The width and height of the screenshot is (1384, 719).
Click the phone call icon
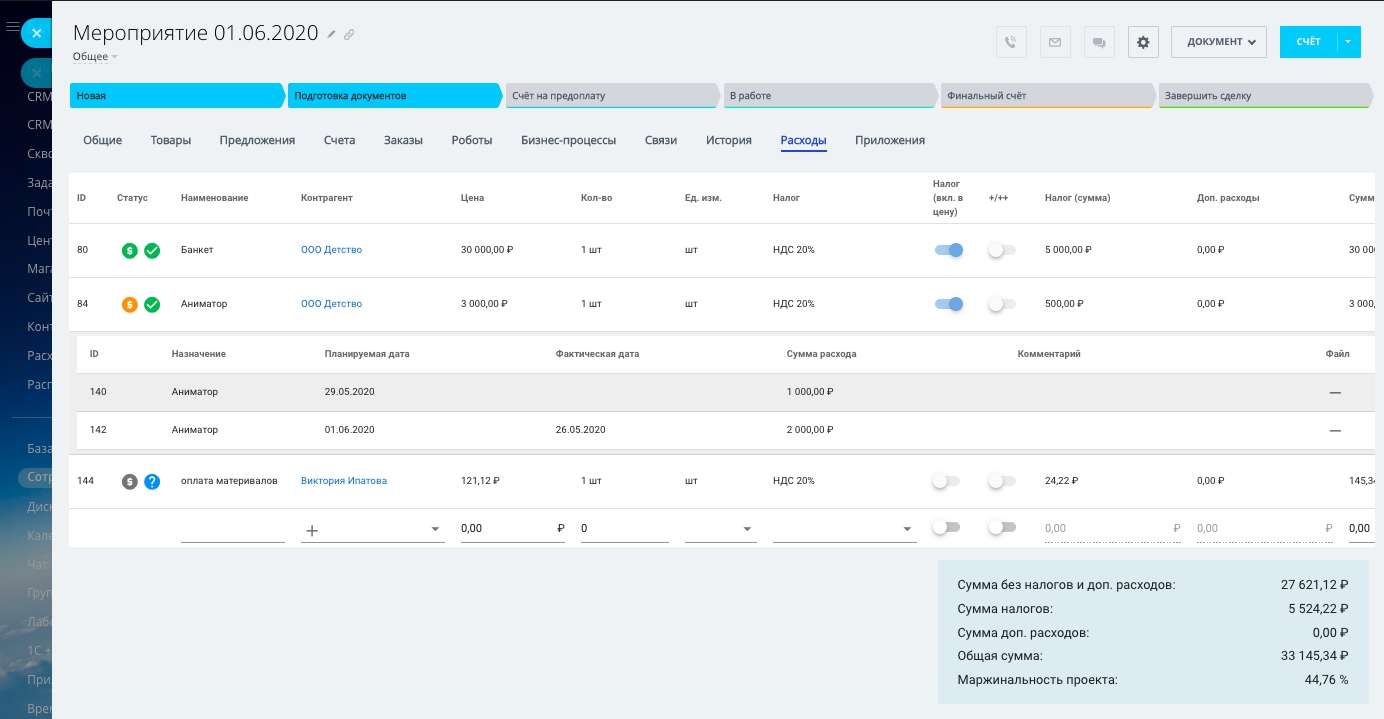tap(1011, 42)
